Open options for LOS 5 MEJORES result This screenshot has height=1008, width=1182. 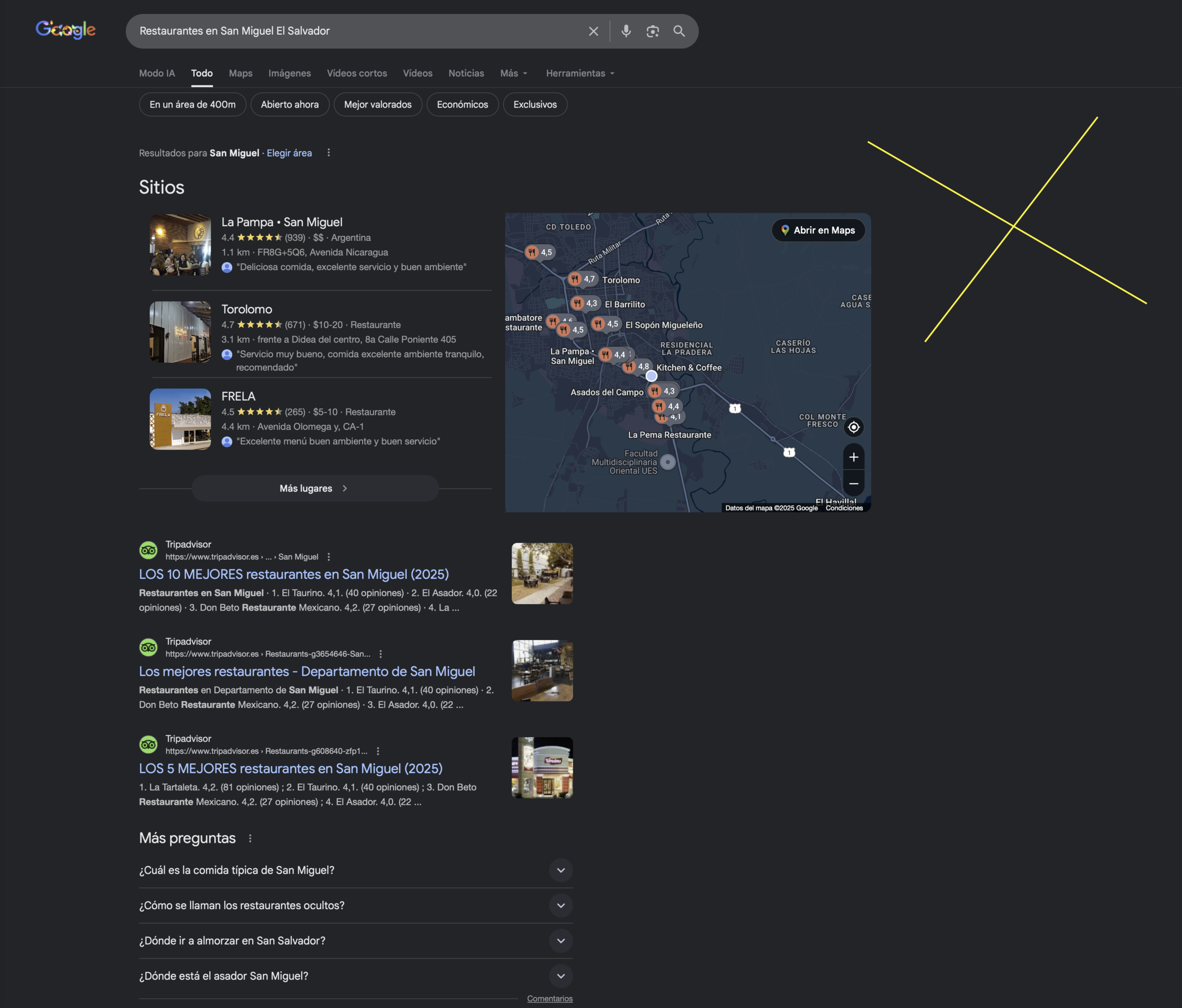point(378,751)
